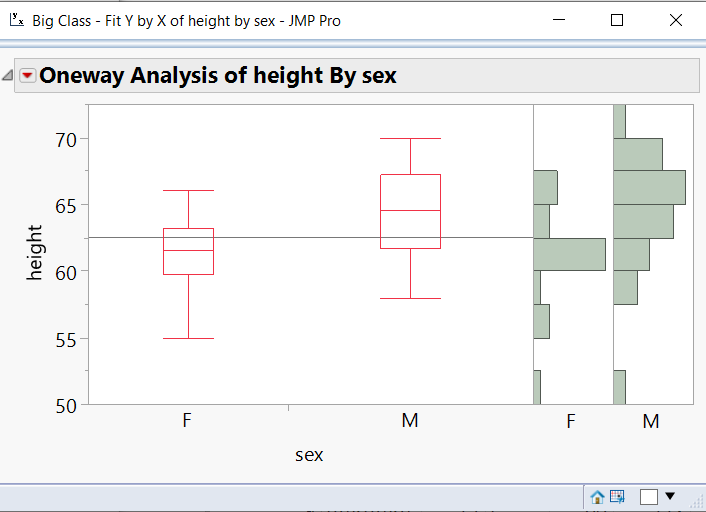Image resolution: width=706 pixels, height=512 pixels.
Task: Click the home window icon in status bar
Action: click(597, 497)
